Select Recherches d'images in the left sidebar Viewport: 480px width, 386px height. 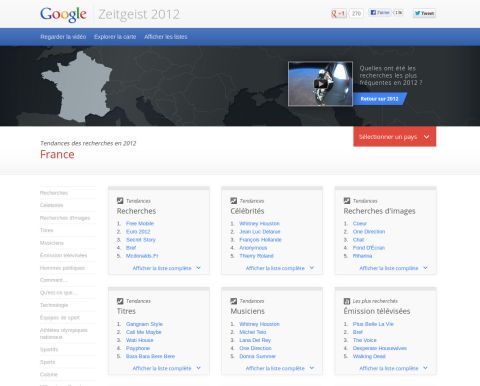pos(65,218)
